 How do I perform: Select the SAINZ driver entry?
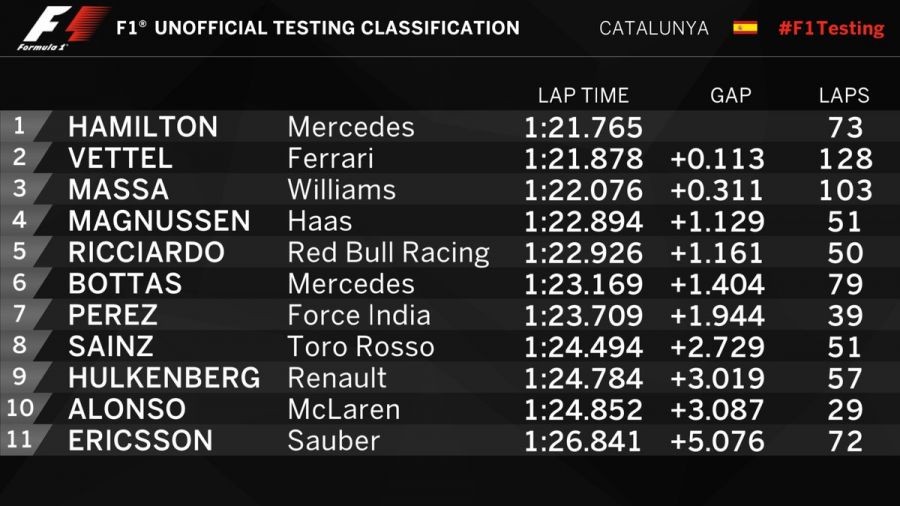[x=110, y=347]
